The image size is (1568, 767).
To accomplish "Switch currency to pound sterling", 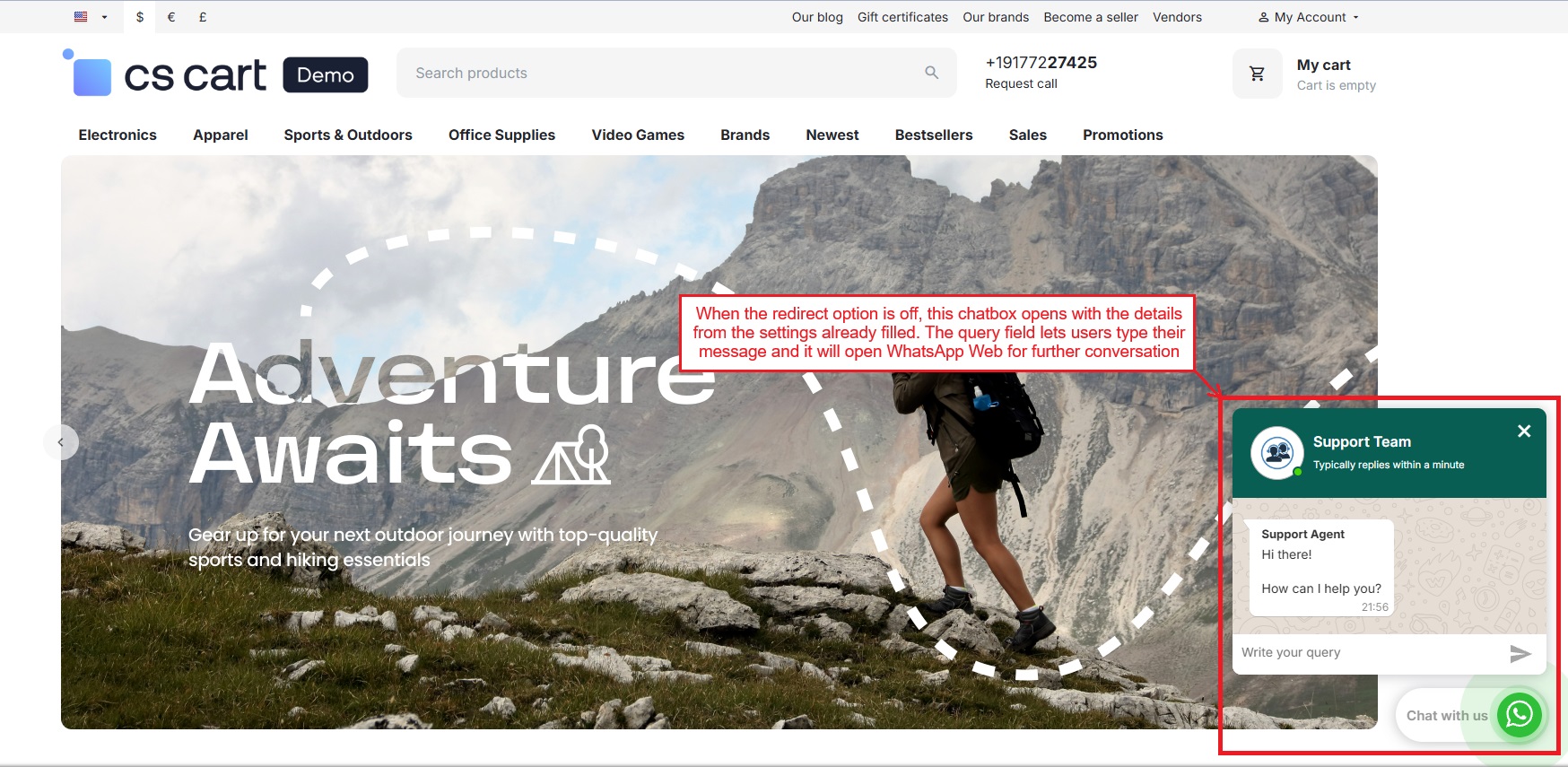I will pos(203,17).
